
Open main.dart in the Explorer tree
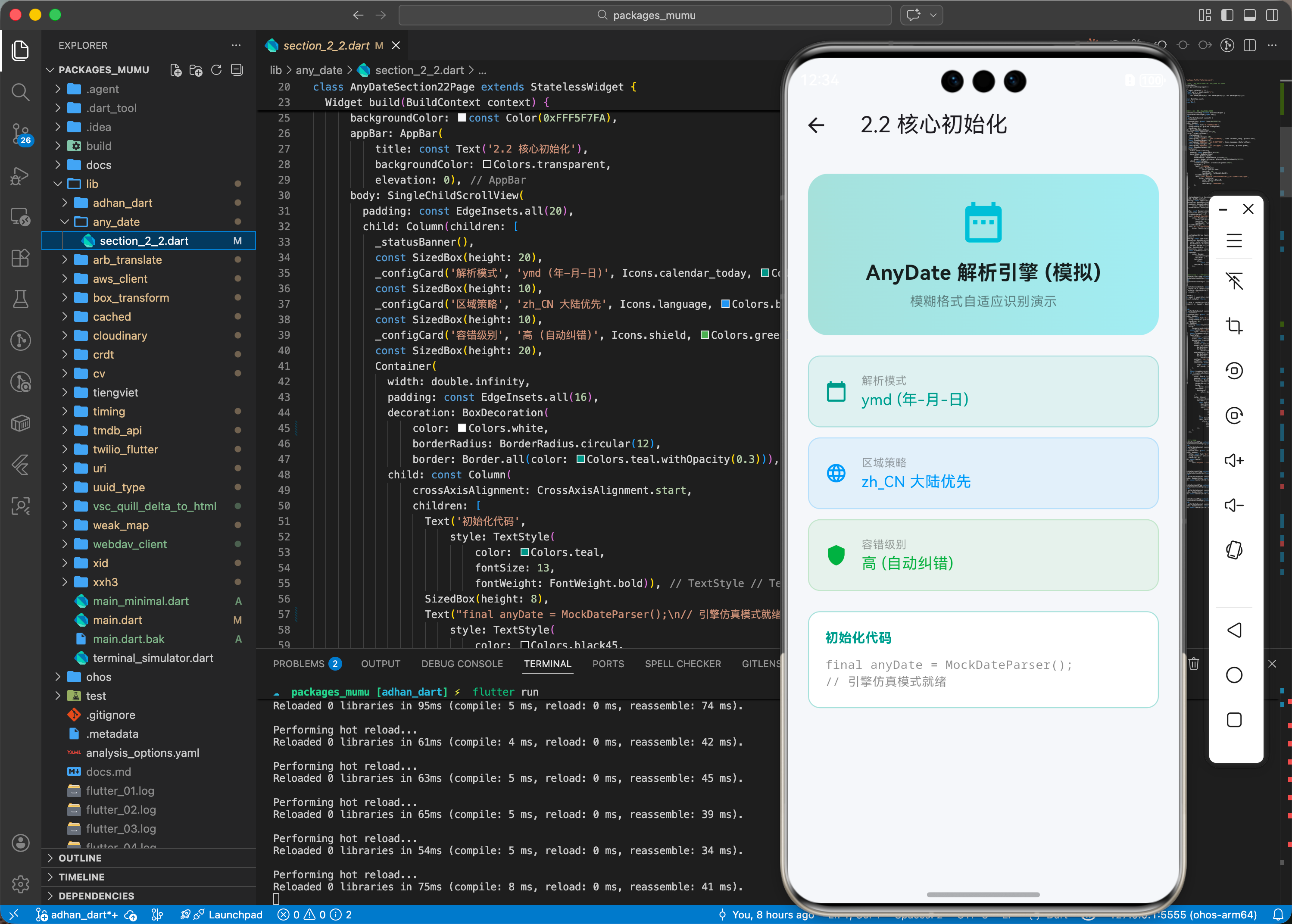(x=117, y=620)
